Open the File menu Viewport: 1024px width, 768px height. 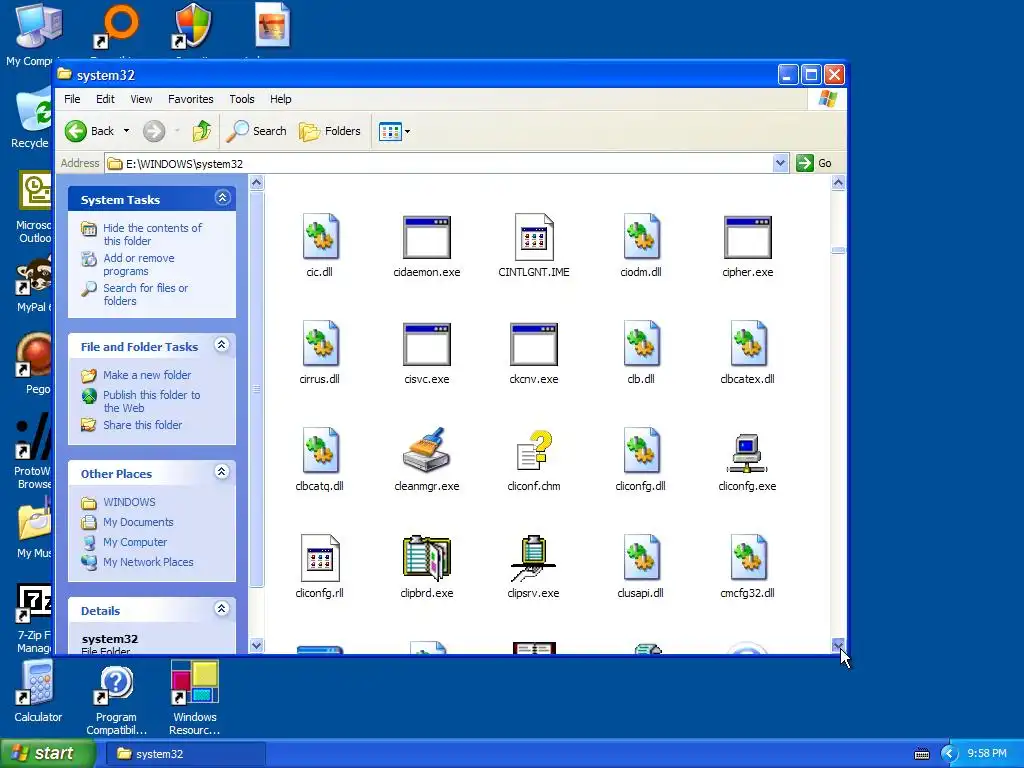pyautogui.click(x=72, y=99)
